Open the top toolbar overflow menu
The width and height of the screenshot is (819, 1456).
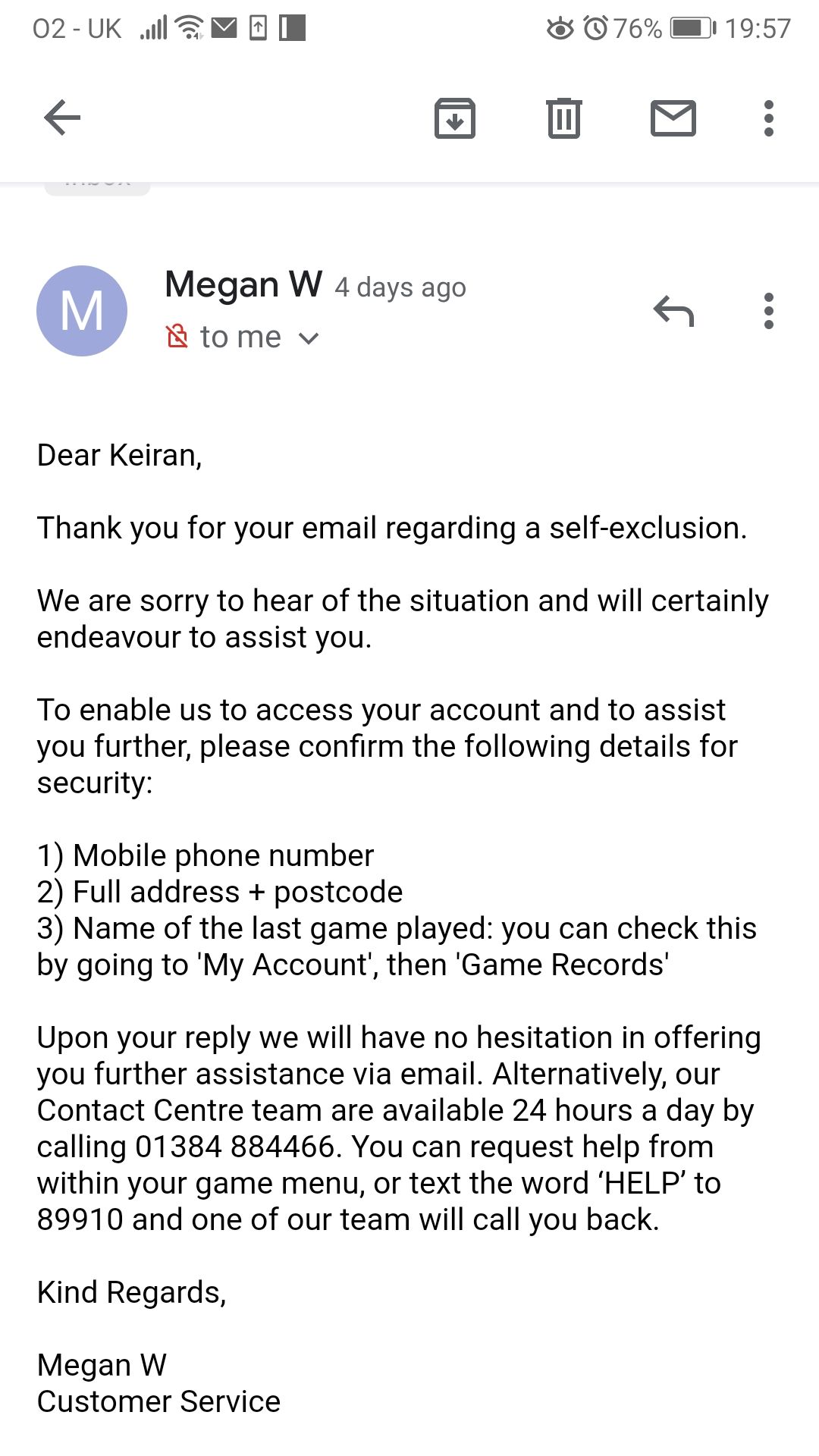pos(769,118)
